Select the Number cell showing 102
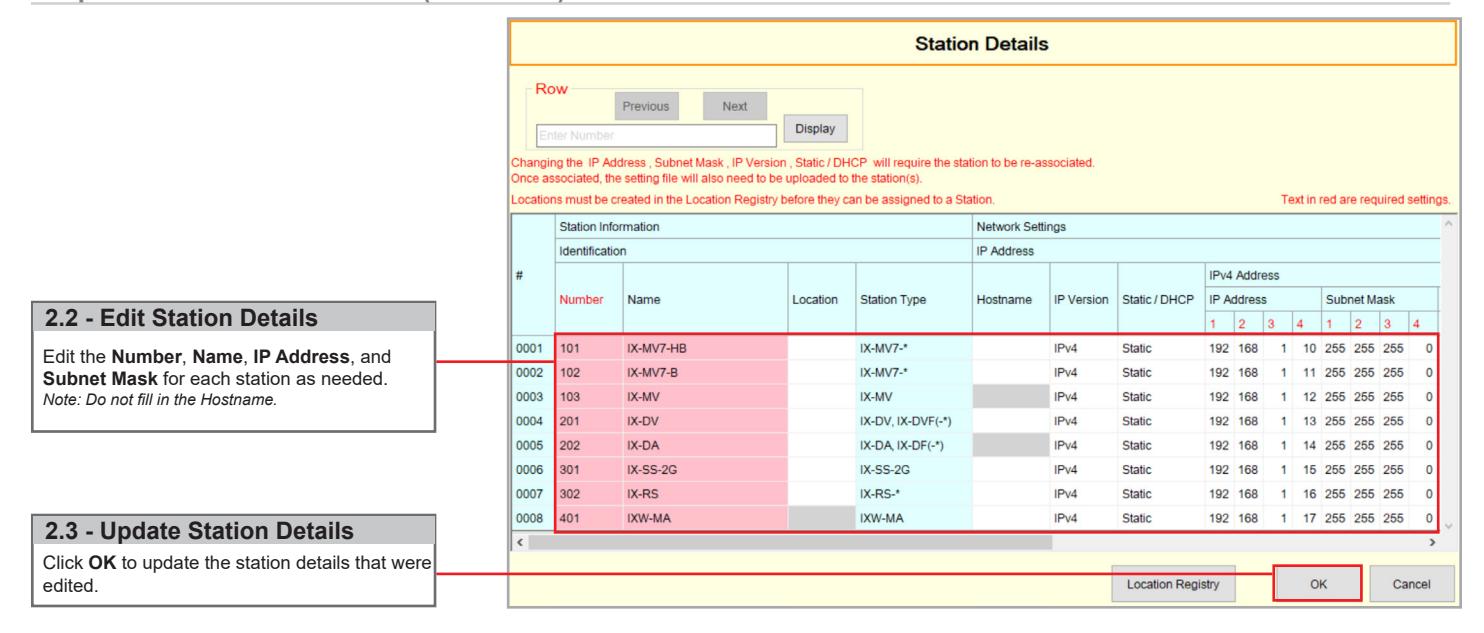The height and width of the screenshot is (633, 1484). click(x=588, y=373)
